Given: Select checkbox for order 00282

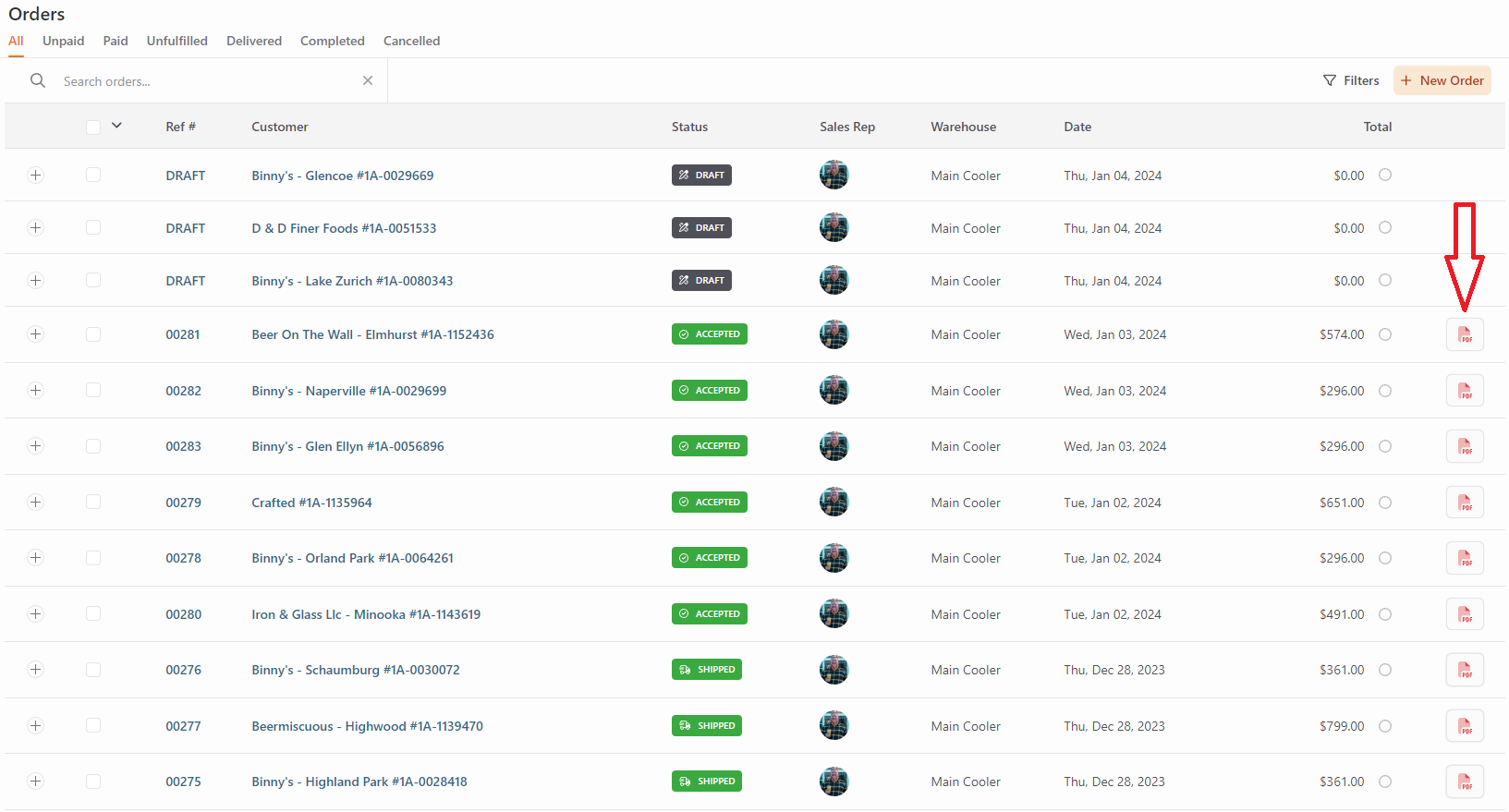Looking at the screenshot, I should click(93, 390).
